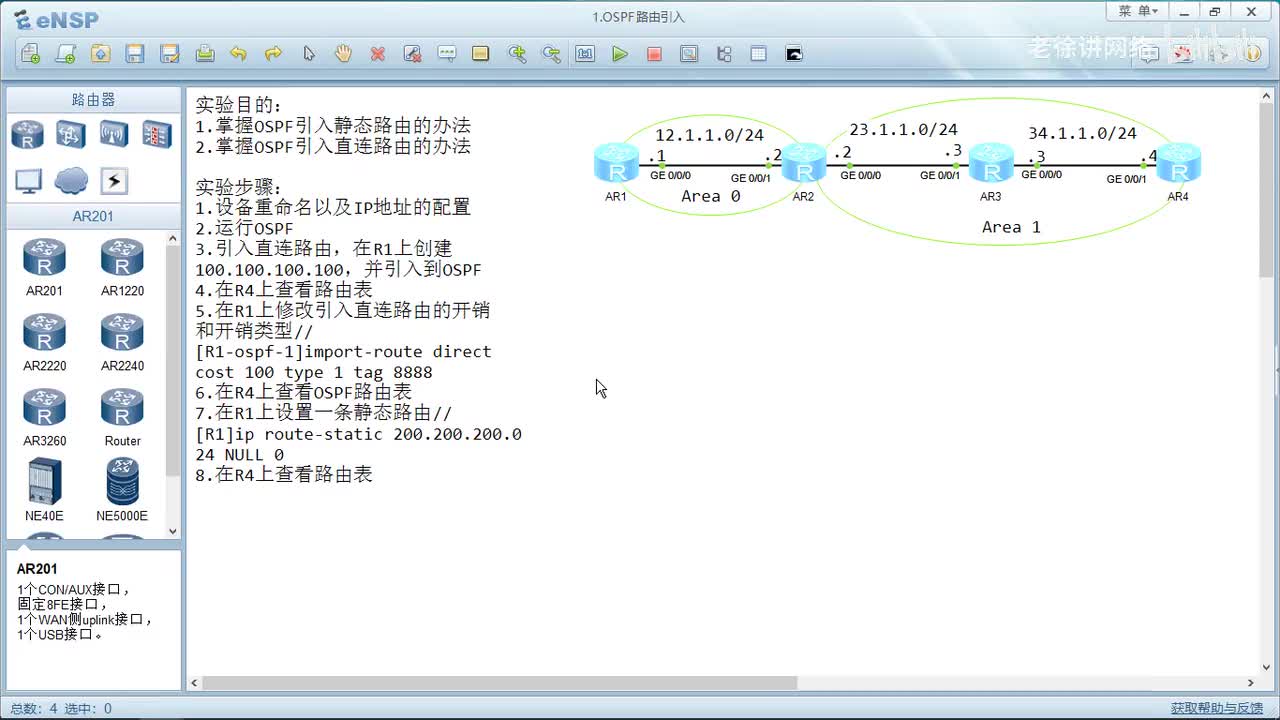Click the Save As toolbar icon
1280x720 pixels.
tap(170, 54)
